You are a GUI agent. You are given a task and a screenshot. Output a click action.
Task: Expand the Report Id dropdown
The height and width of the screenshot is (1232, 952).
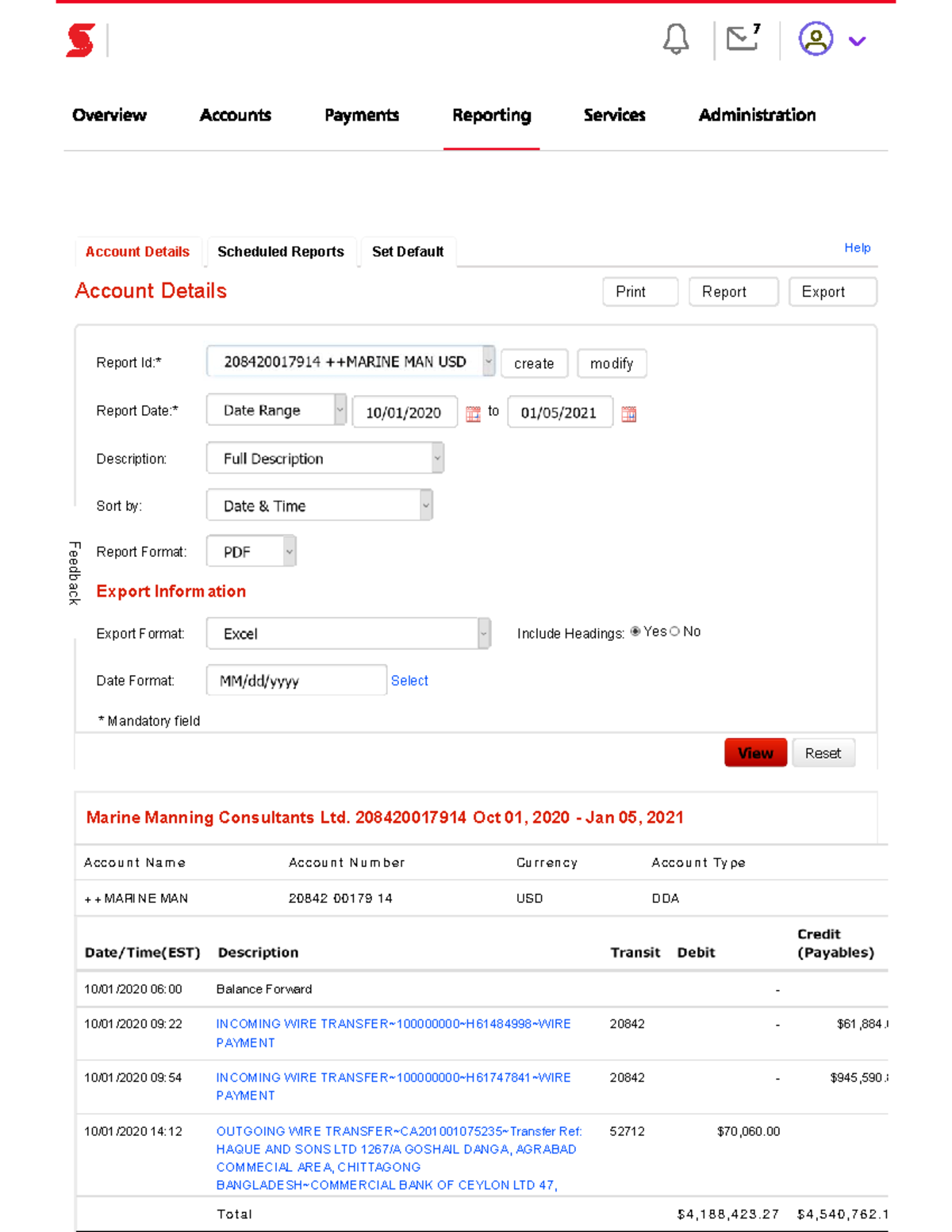[x=489, y=362]
